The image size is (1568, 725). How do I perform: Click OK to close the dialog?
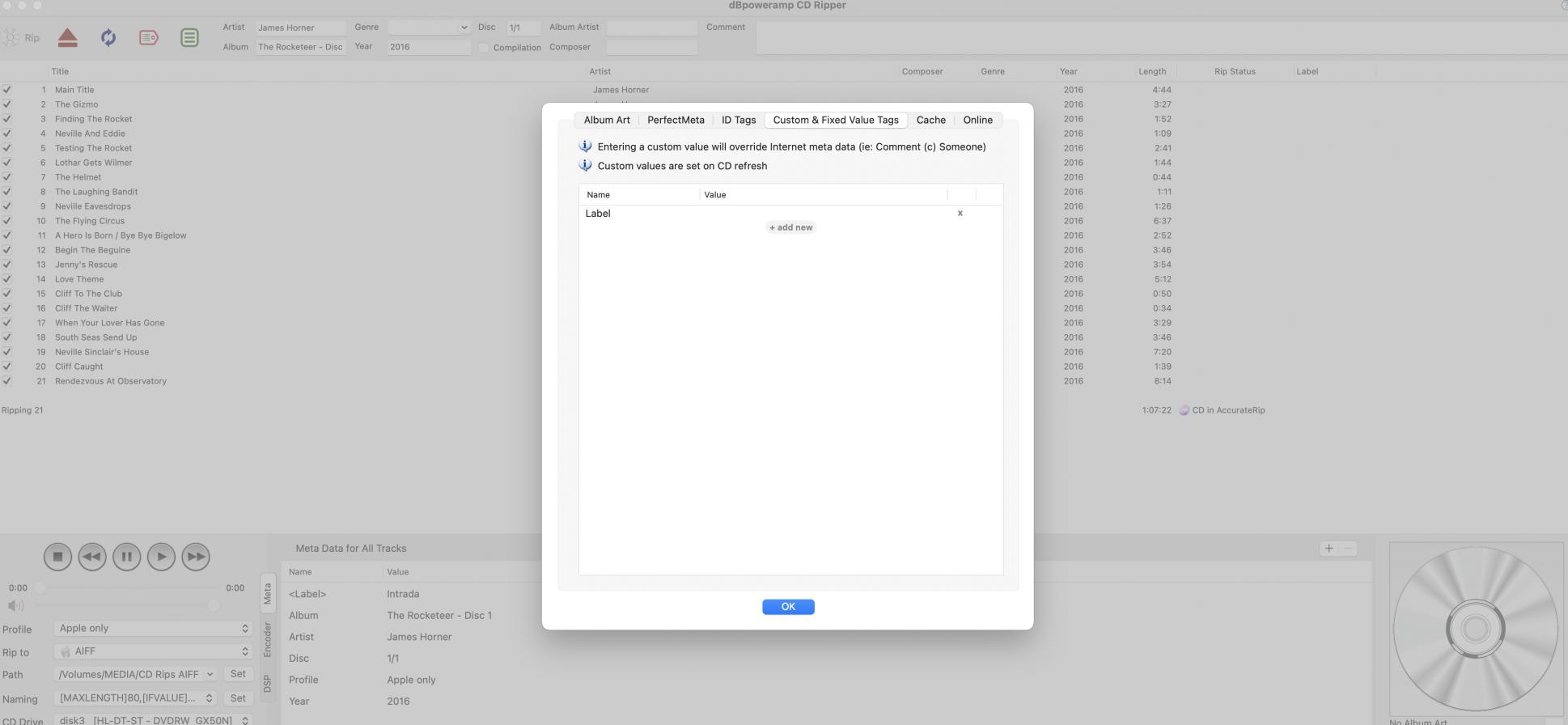787,607
